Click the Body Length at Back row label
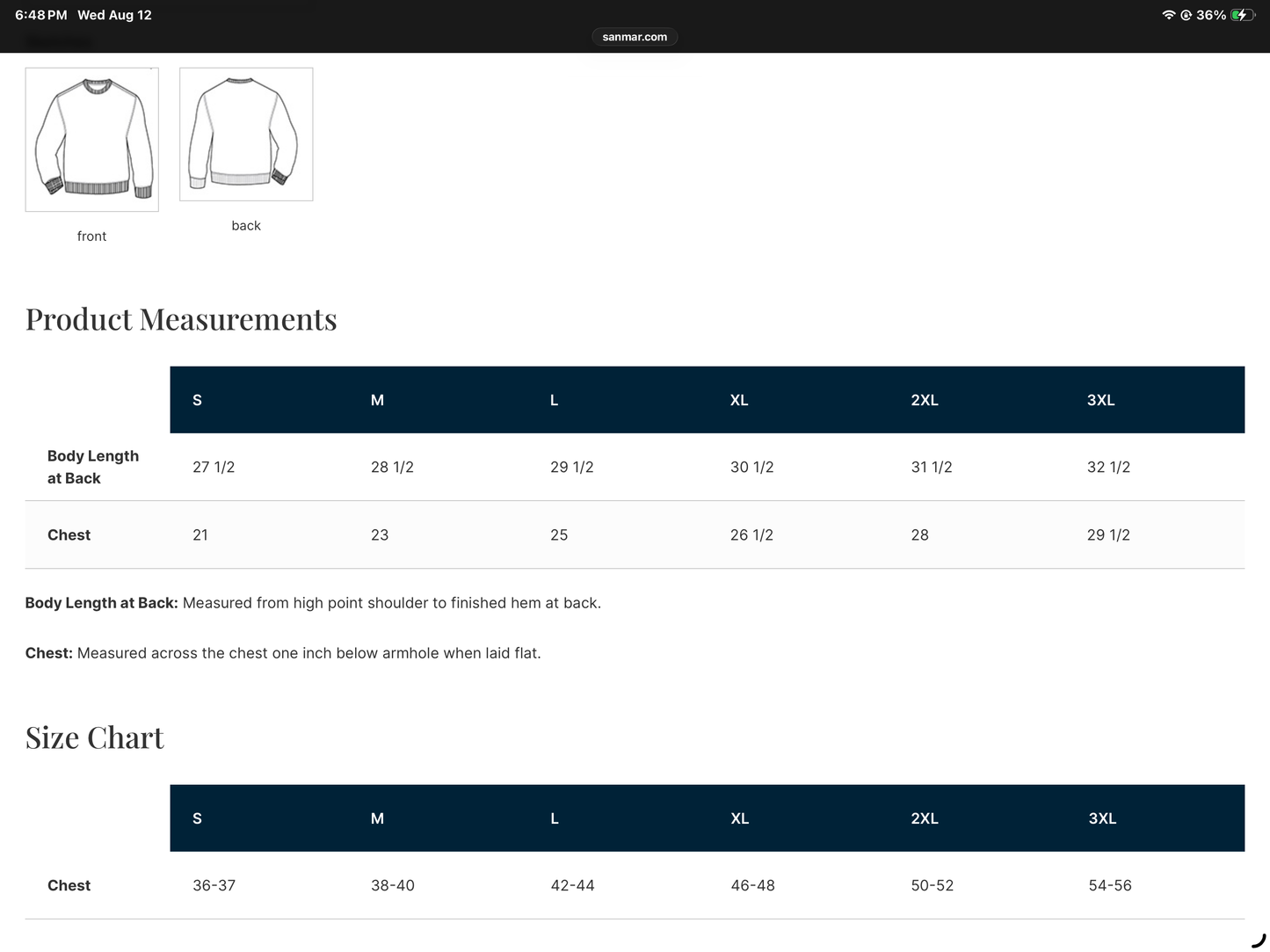This screenshot has width=1270, height=952. tap(93, 467)
